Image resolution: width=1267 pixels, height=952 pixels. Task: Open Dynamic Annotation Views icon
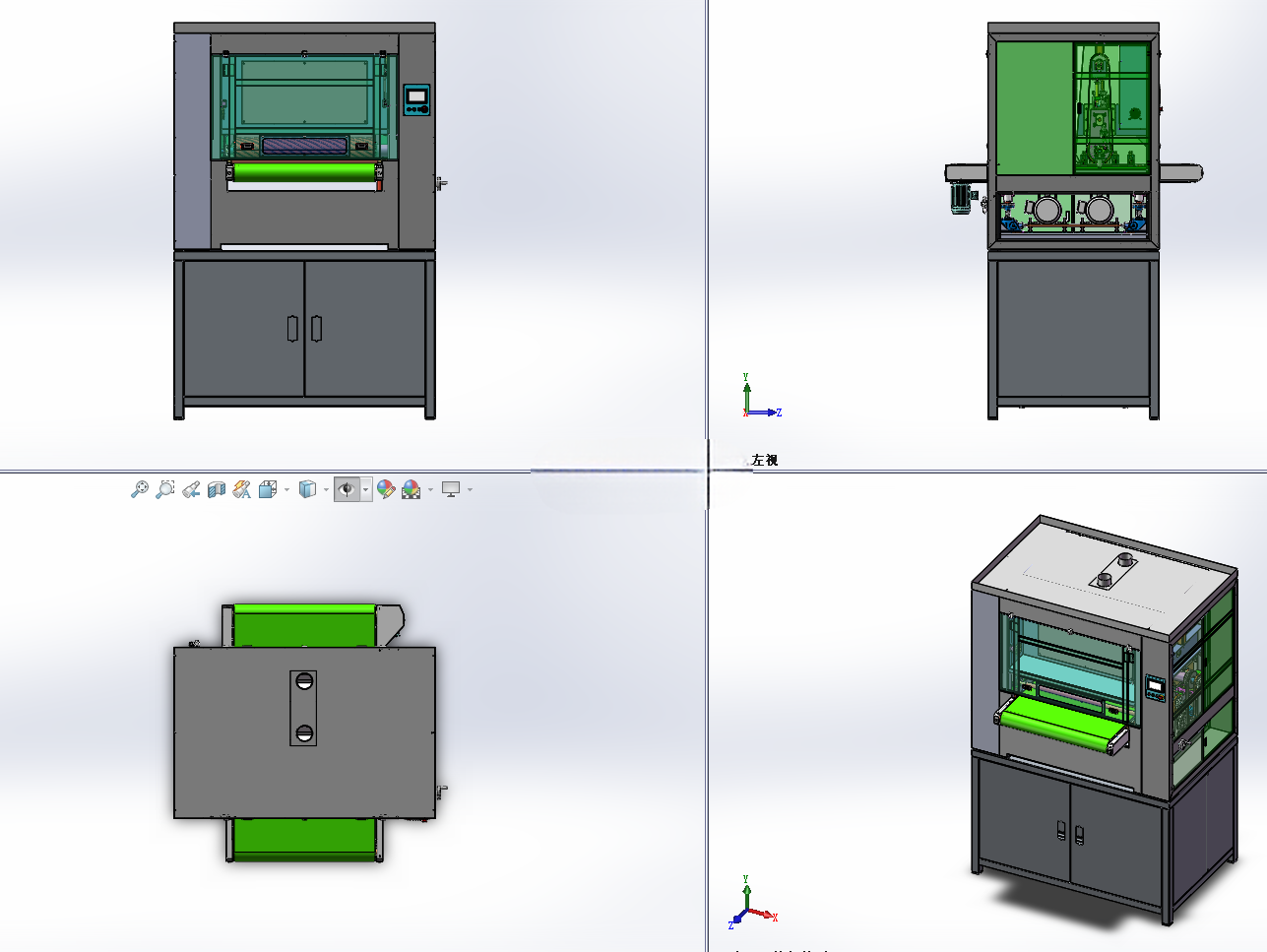point(242,489)
